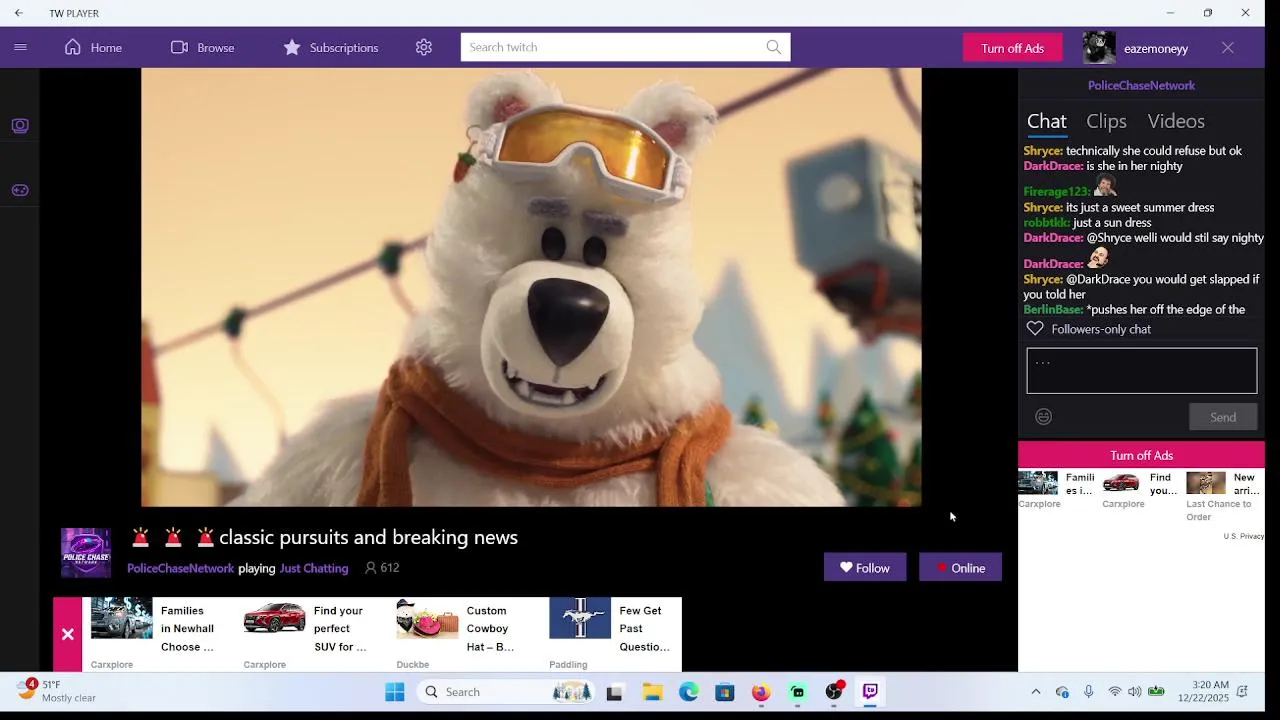
Task: Open the Last Chance to Order ad
Action: click(1225, 497)
